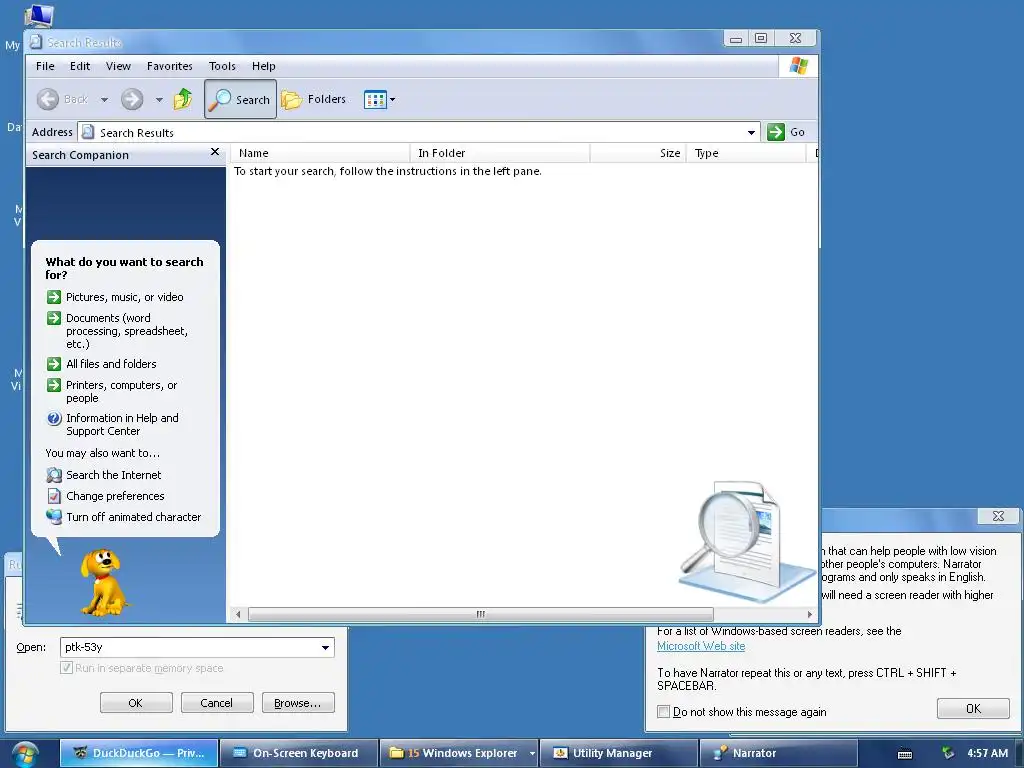Click the scroll left arrow in results

coord(238,614)
